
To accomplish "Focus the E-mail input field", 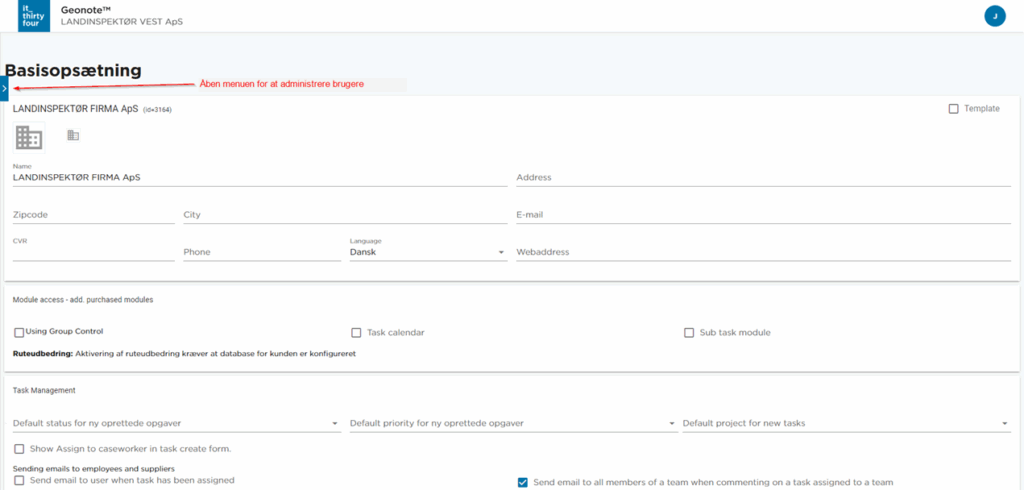I will [x=764, y=215].
